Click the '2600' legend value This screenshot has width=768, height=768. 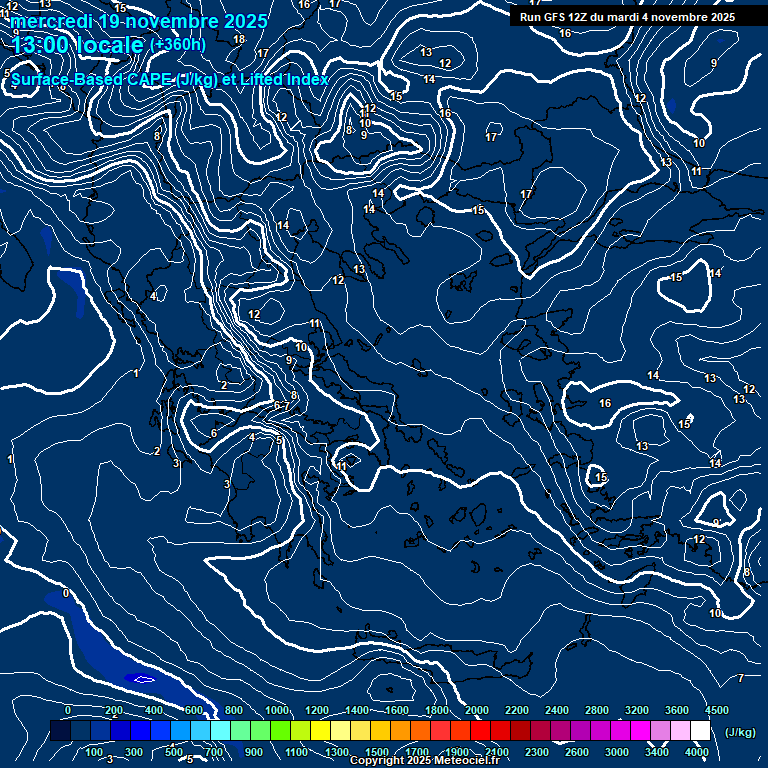pos(576,752)
